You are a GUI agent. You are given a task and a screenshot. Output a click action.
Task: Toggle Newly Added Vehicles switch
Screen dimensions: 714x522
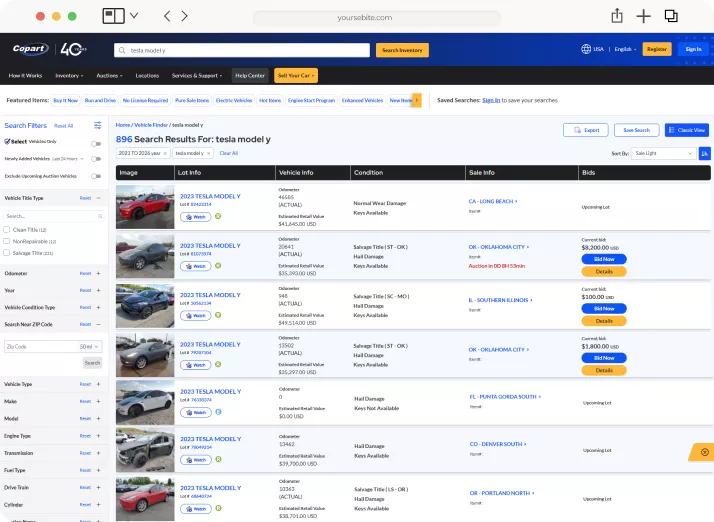(x=96, y=159)
